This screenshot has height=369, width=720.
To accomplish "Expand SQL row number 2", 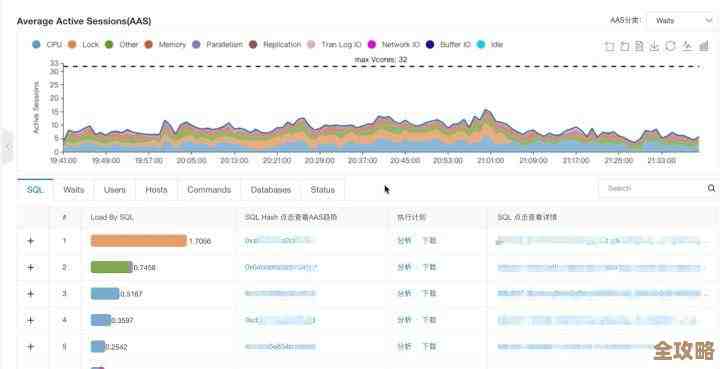I will 31,267.
